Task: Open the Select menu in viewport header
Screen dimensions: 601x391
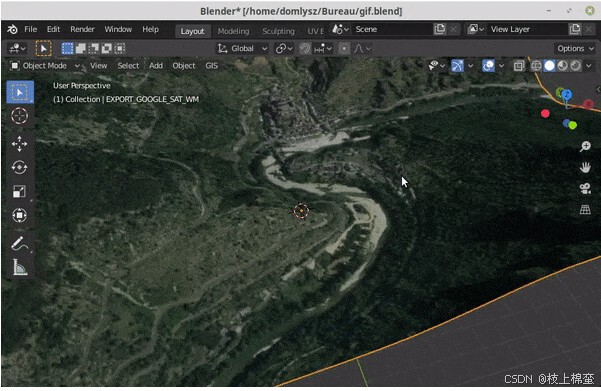Action: click(x=128, y=66)
